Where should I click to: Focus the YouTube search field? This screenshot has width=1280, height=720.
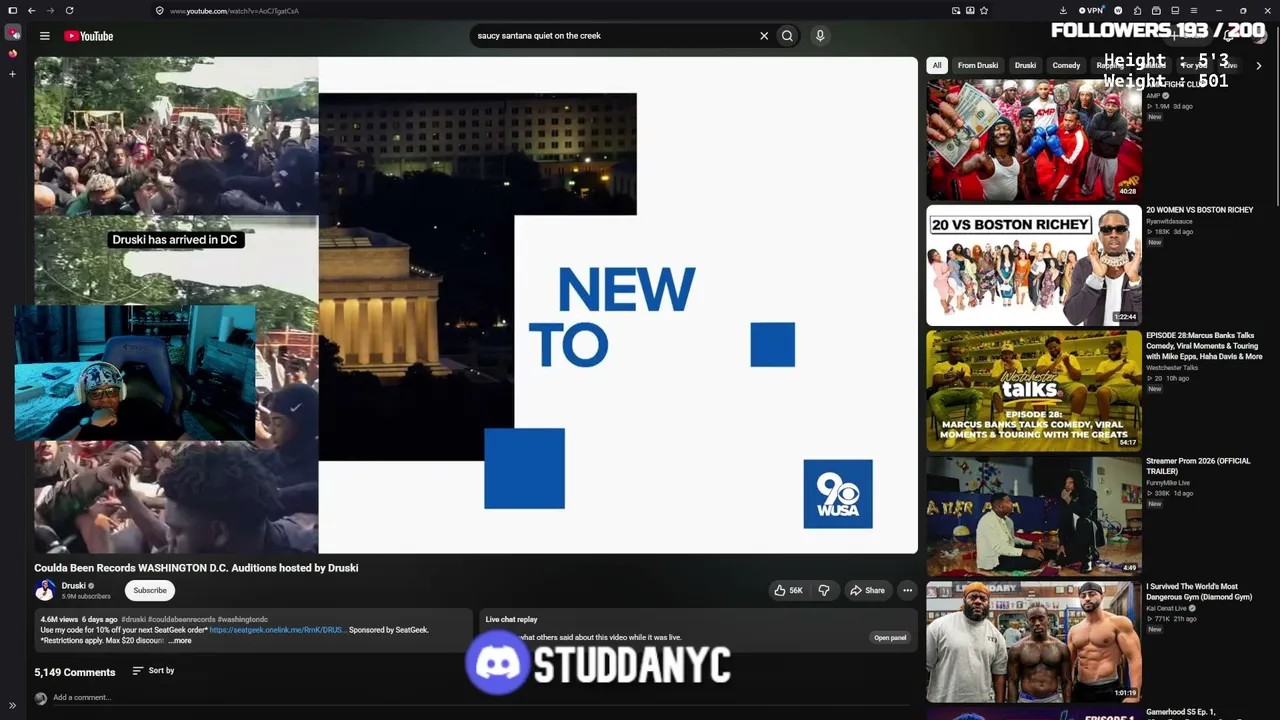[615, 36]
